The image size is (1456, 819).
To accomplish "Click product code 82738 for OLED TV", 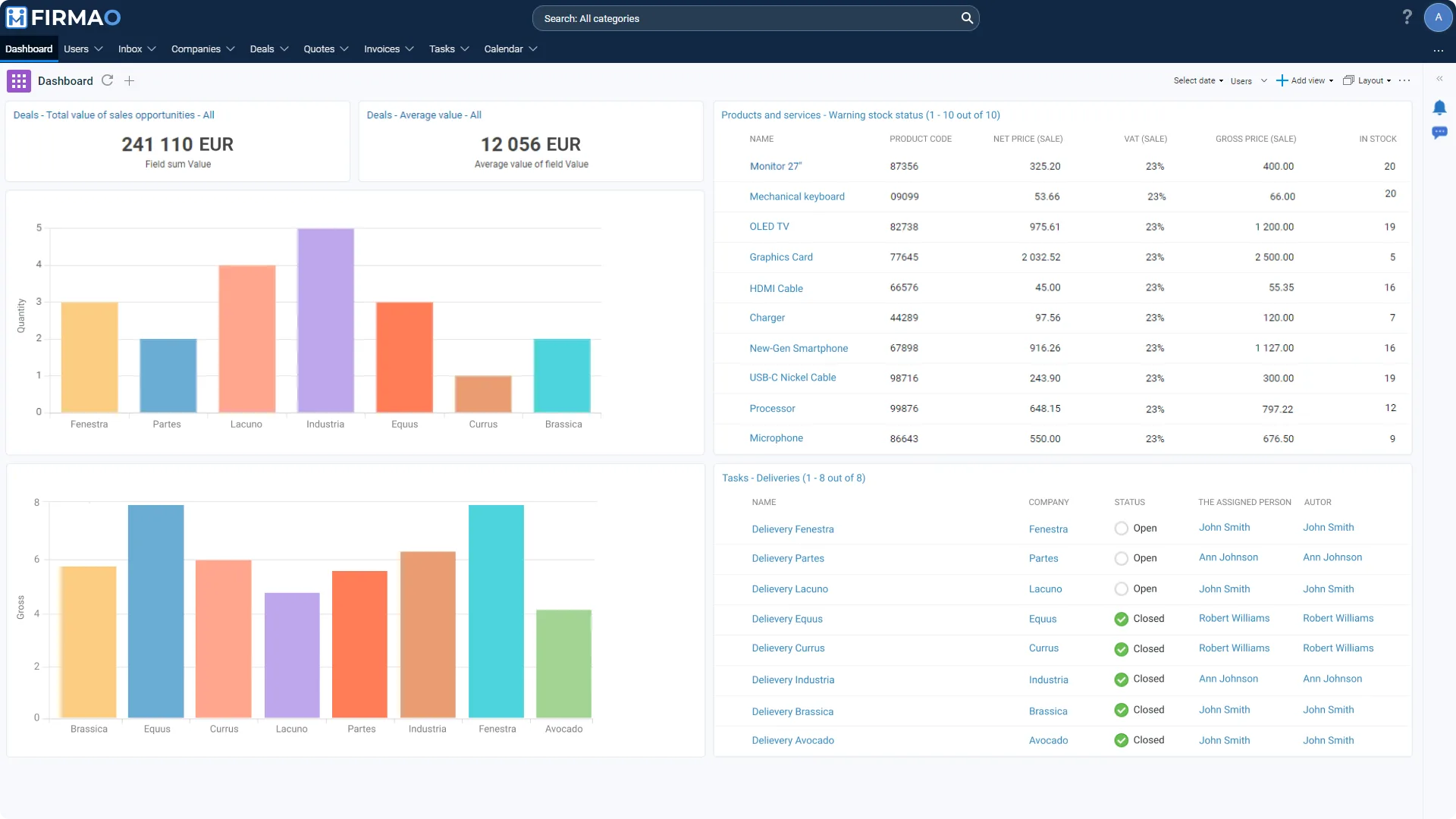I will pyautogui.click(x=904, y=227).
